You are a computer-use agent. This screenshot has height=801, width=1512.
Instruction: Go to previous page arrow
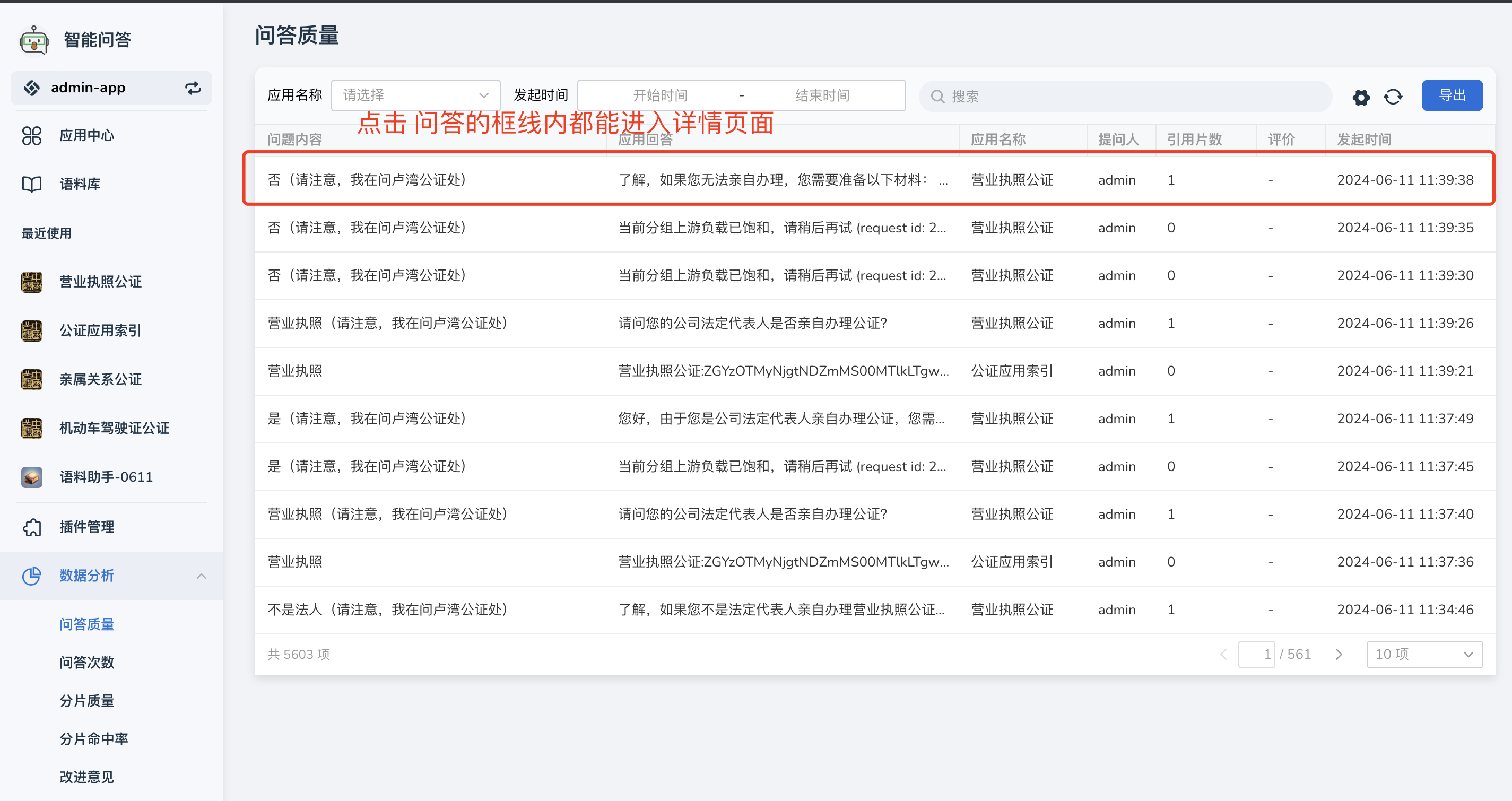coord(1223,654)
